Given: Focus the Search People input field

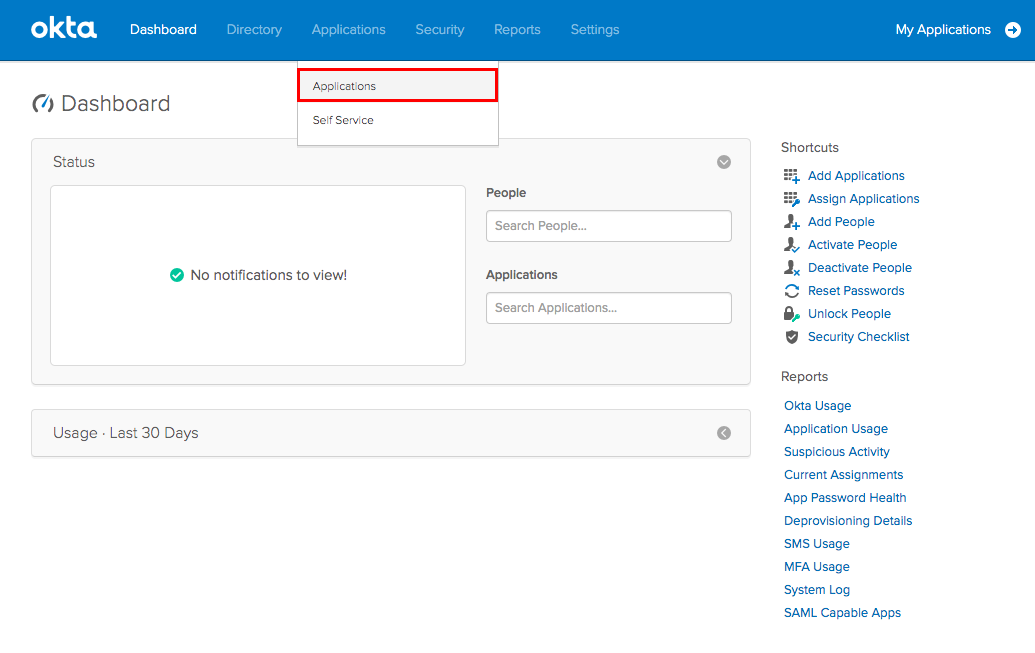Looking at the screenshot, I should pyautogui.click(x=608, y=226).
